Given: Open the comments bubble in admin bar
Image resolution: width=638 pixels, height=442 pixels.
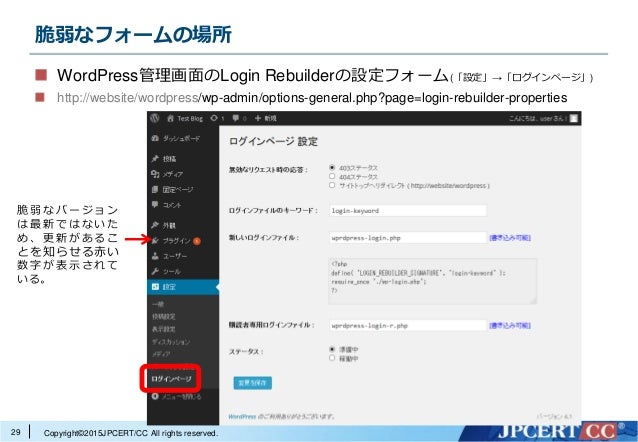Looking at the screenshot, I should coord(236,118).
